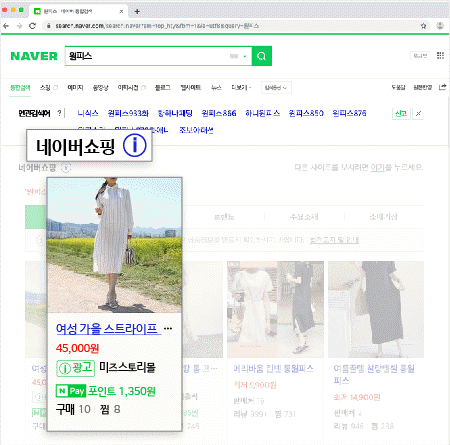Select the 통합검색 tab

coord(20,88)
